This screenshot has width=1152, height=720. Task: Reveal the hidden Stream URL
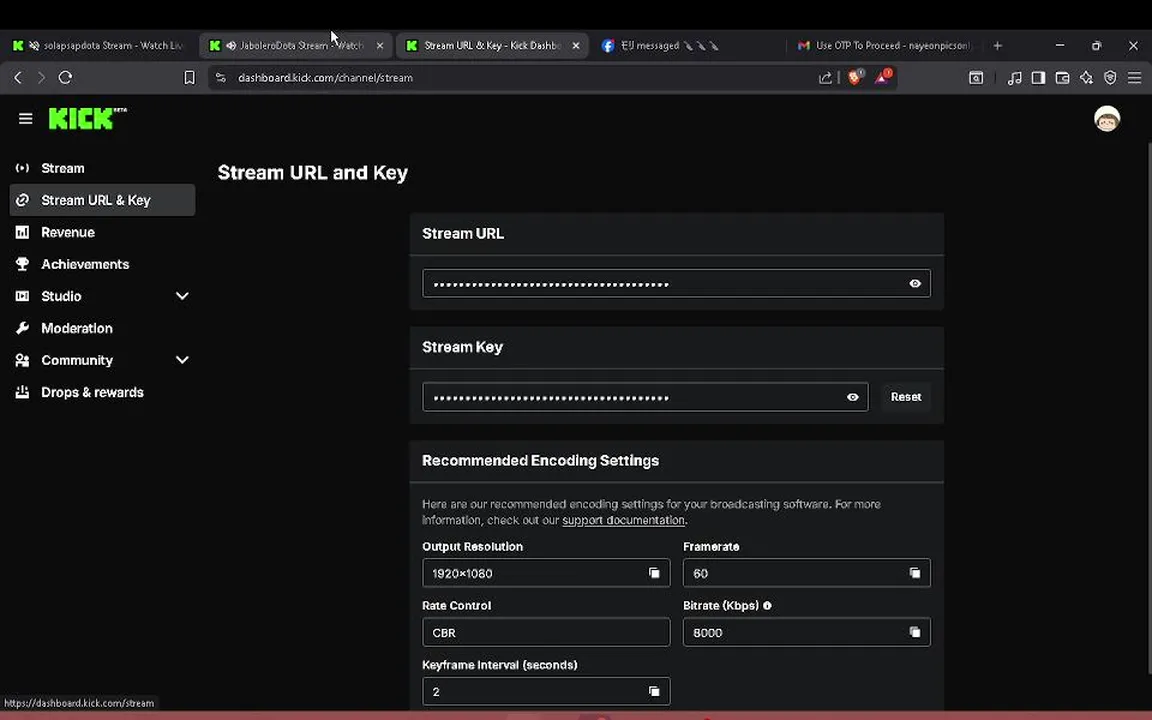click(x=914, y=284)
